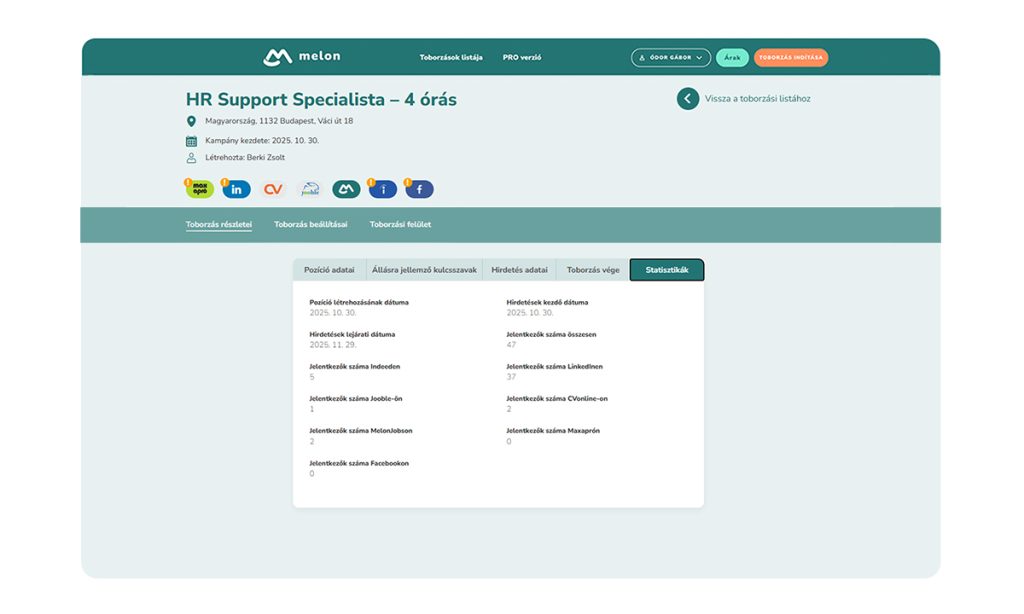Image resolution: width=1024 pixels, height=614 pixels.
Task: Select the Toborzás vége tab
Action: click(592, 270)
